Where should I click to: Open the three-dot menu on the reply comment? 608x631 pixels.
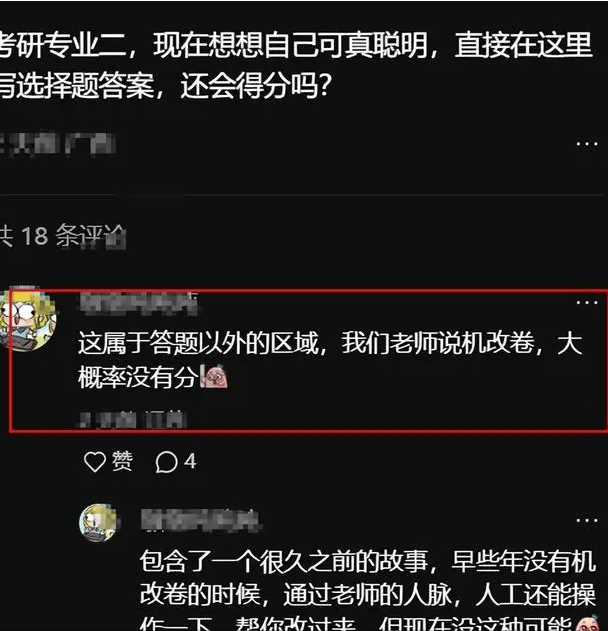click(x=587, y=520)
